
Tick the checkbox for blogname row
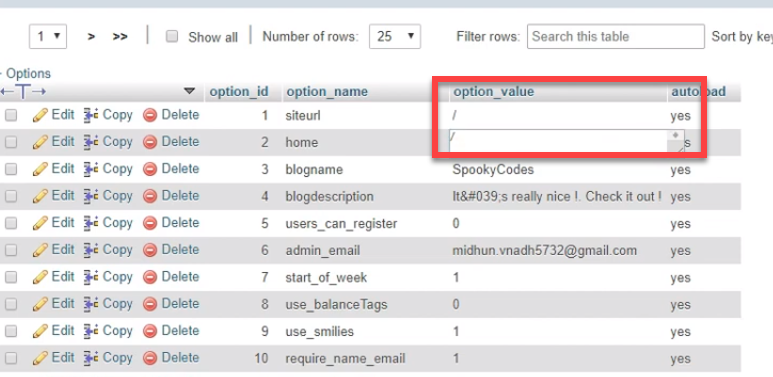pos(11,169)
